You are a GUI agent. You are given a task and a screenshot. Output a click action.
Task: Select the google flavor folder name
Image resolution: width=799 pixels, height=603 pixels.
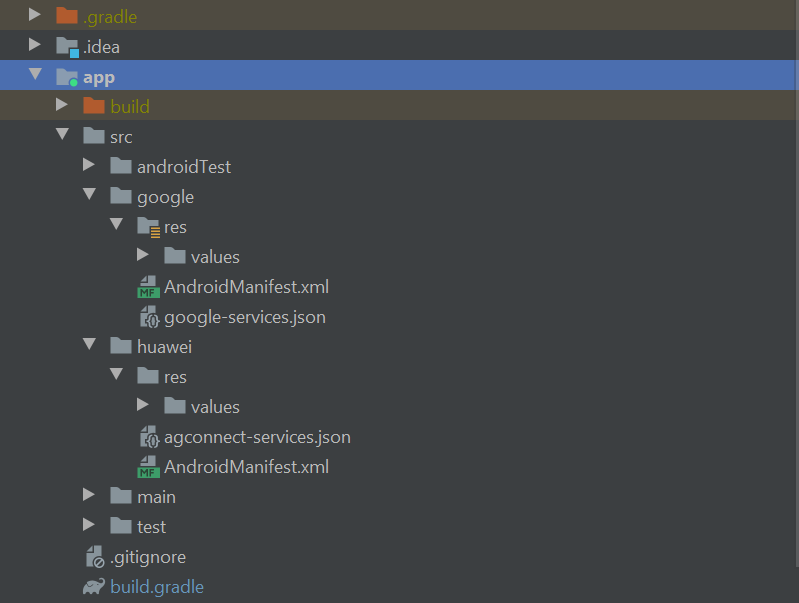click(x=166, y=197)
